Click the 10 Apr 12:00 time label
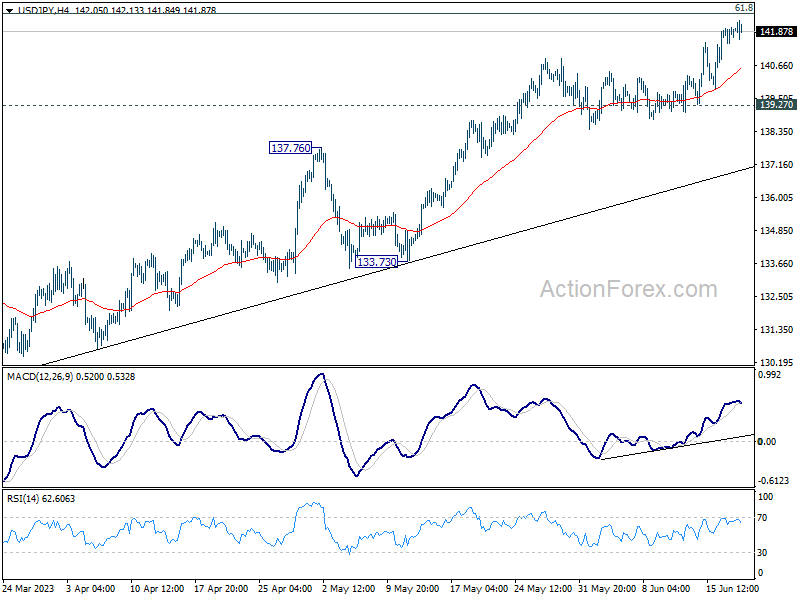 (x=157, y=588)
